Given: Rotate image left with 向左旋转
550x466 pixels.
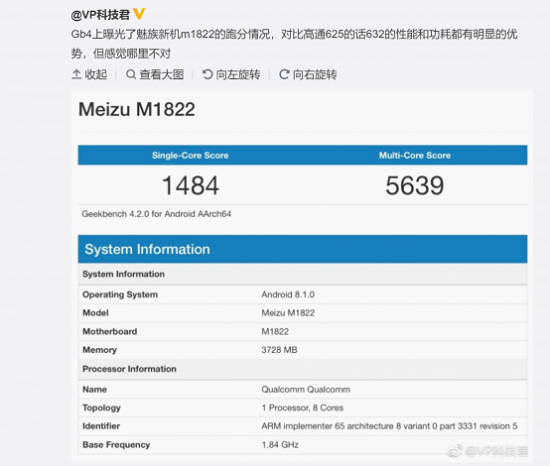Looking at the screenshot, I should tap(231, 74).
